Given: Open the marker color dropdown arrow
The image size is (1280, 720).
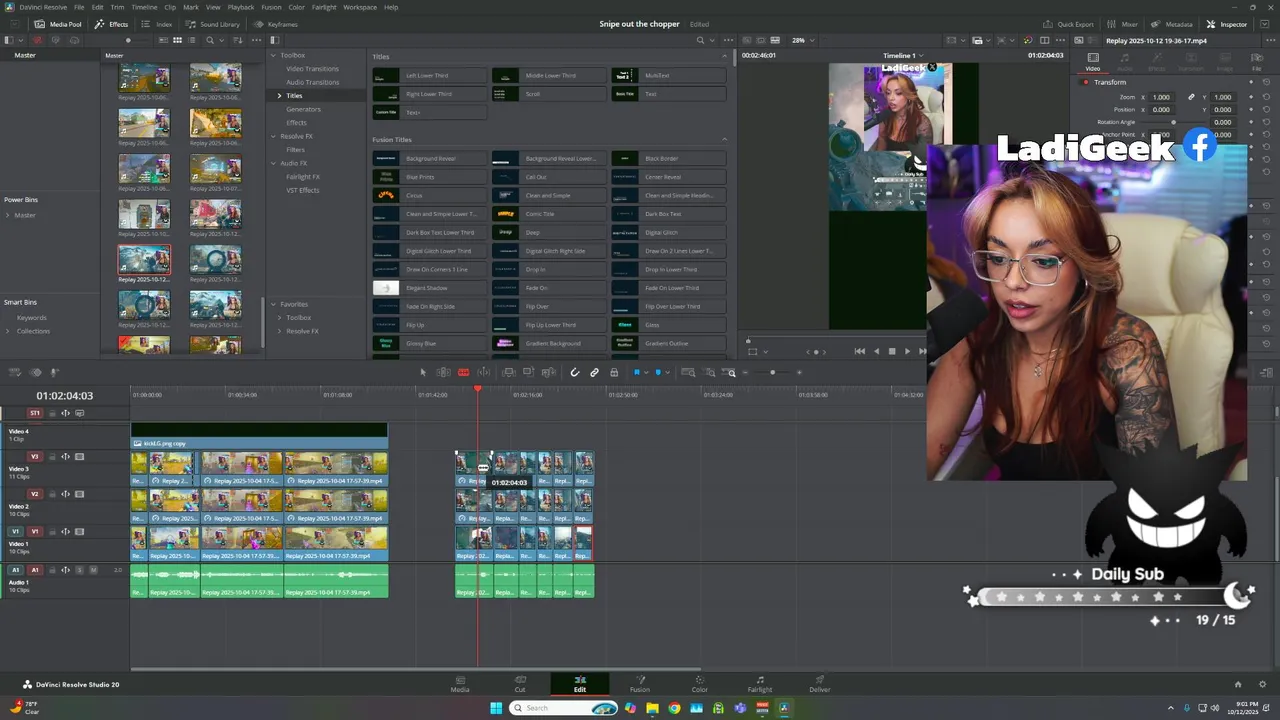Looking at the screenshot, I should pyautogui.click(x=667, y=373).
